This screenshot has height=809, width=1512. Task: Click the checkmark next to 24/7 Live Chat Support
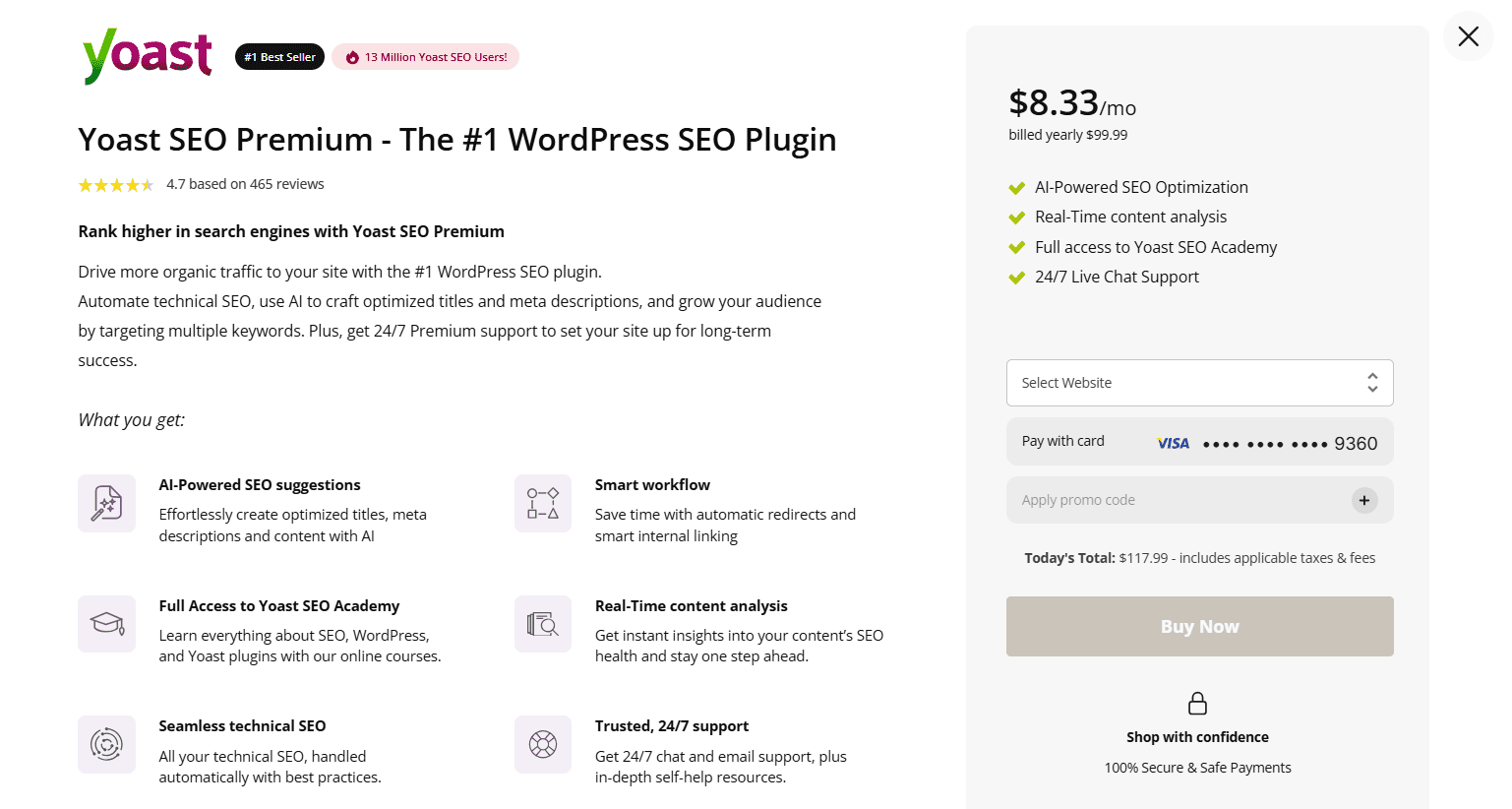pyautogui.click(x=1016, y=277)
